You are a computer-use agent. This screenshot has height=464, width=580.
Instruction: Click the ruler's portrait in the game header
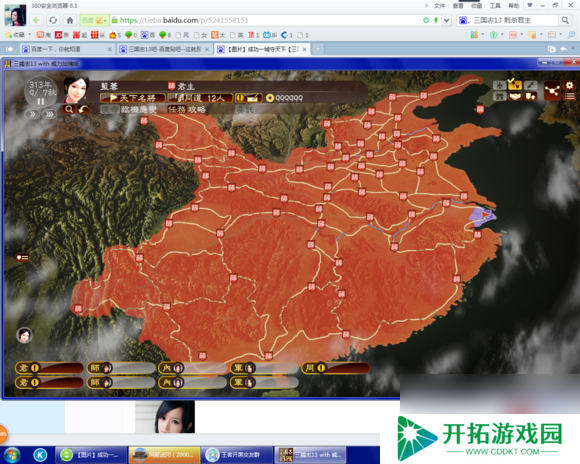[x=77, y=89]
